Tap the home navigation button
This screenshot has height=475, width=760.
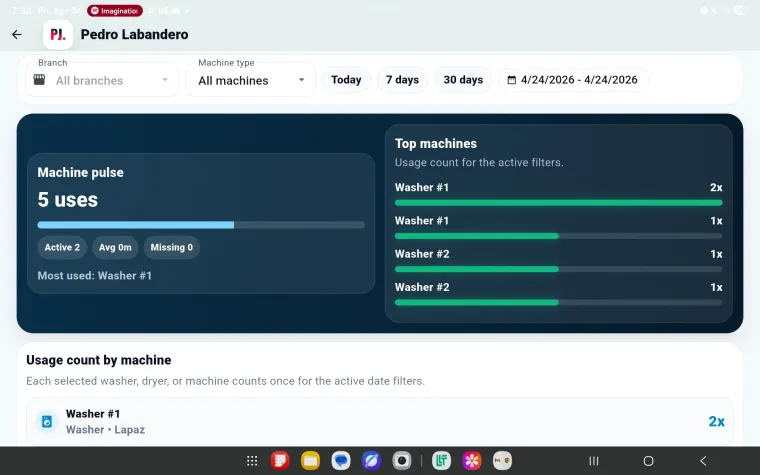pos(649,461)
